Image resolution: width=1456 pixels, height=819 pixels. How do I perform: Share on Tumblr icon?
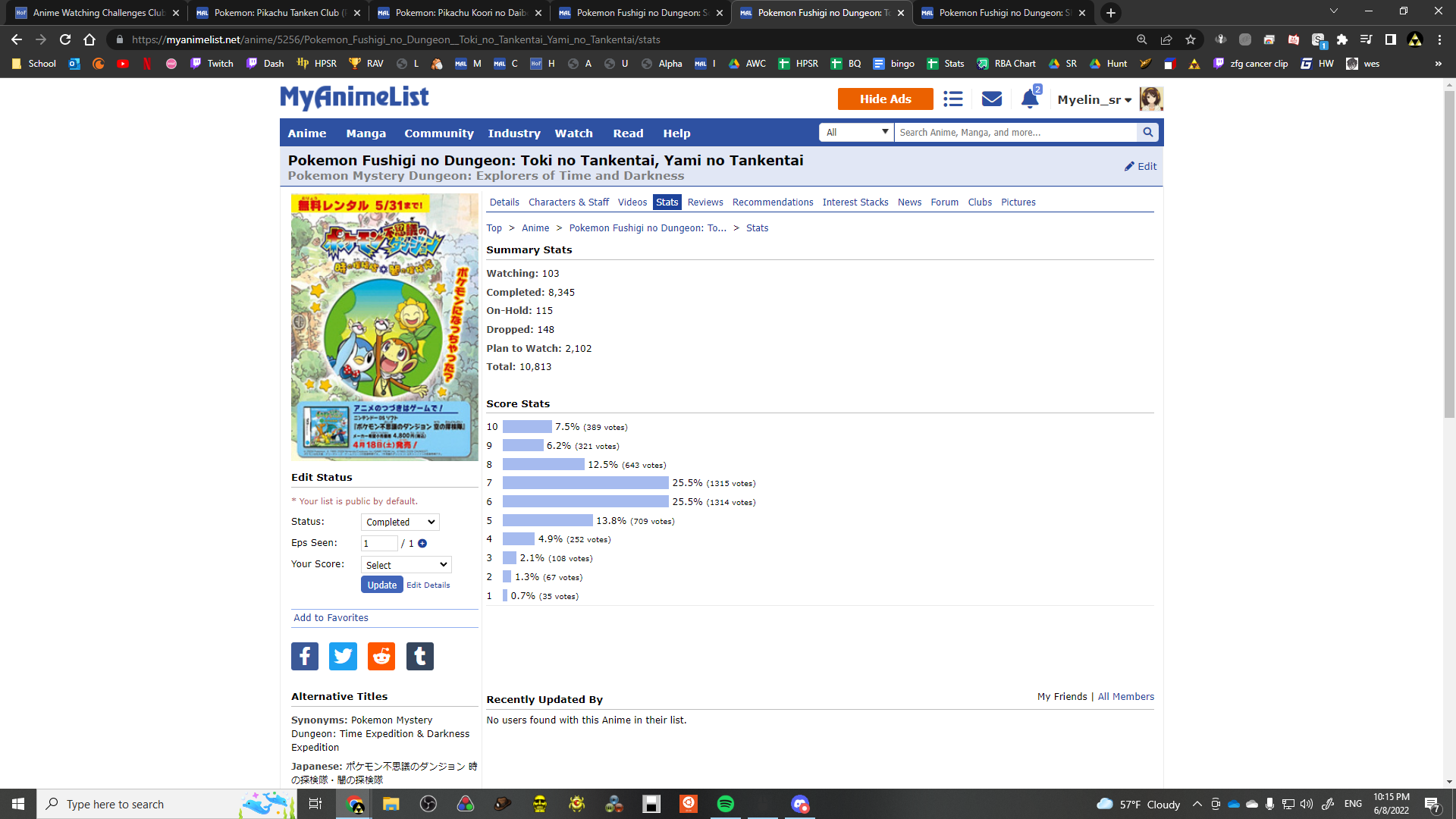[419, 656]
